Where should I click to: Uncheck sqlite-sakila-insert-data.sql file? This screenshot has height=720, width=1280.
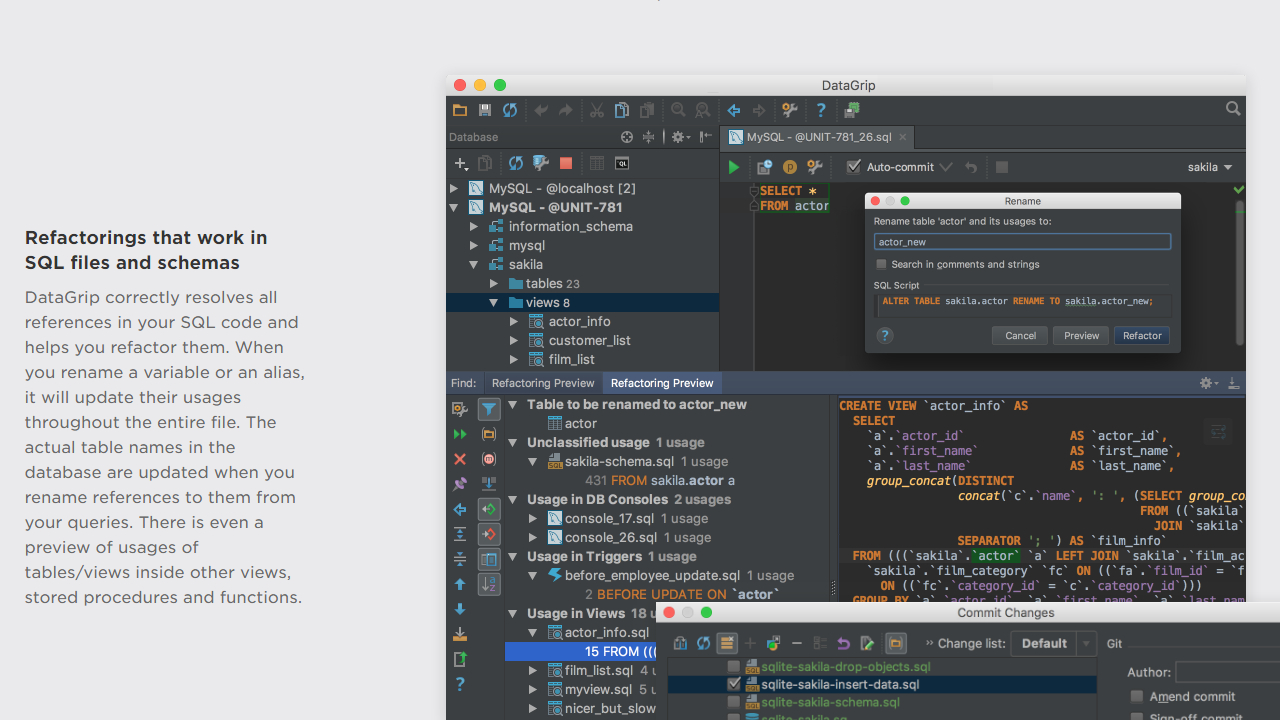tap(734, 684)
